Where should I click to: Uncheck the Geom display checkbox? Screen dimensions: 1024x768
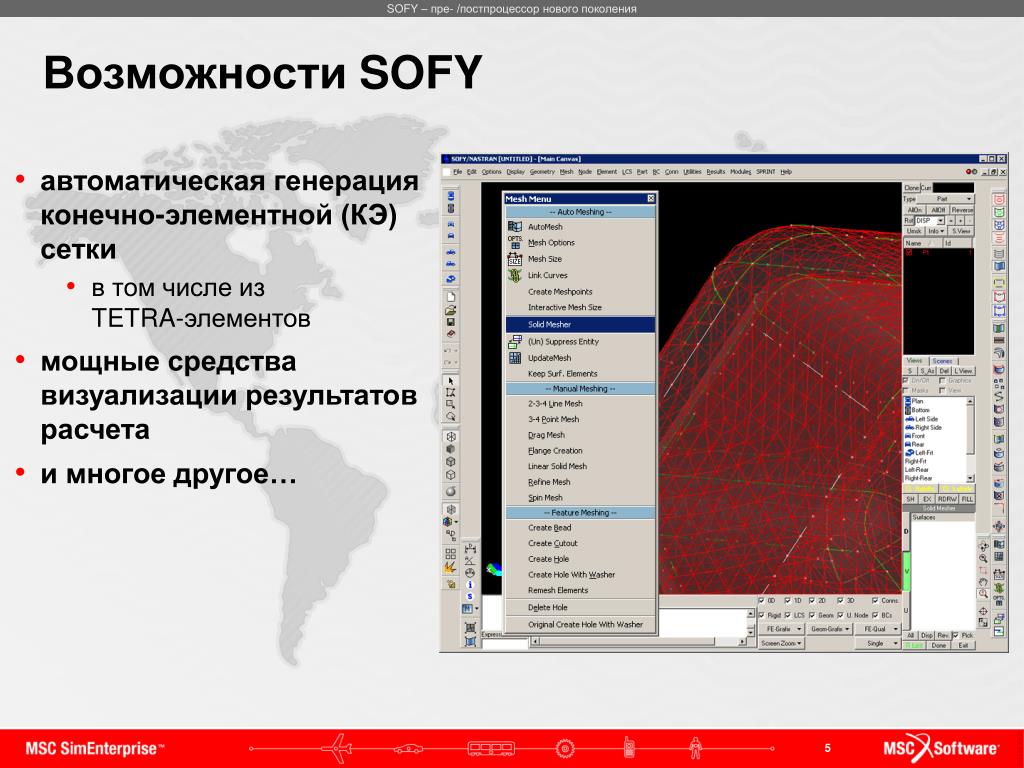pyautogui.click(x=812, y=615)
